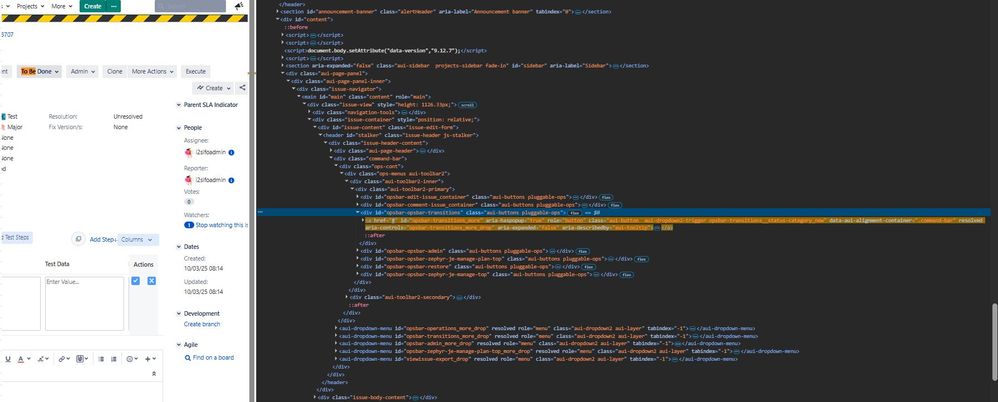Screen dimensions: 998x402
Task: Click the Jira search field
Action: 190,6
